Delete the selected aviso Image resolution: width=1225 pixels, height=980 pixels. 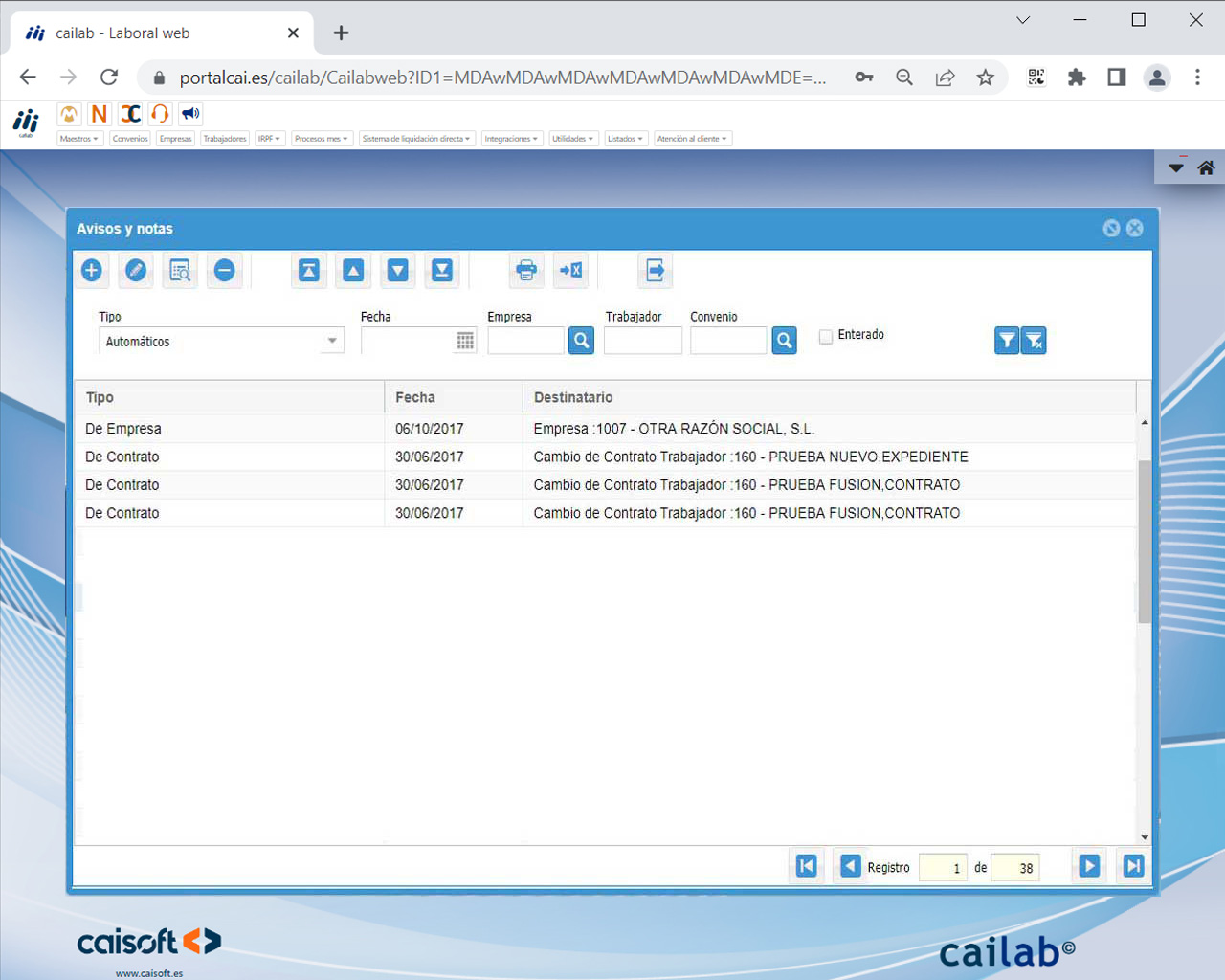click(224, 270)
